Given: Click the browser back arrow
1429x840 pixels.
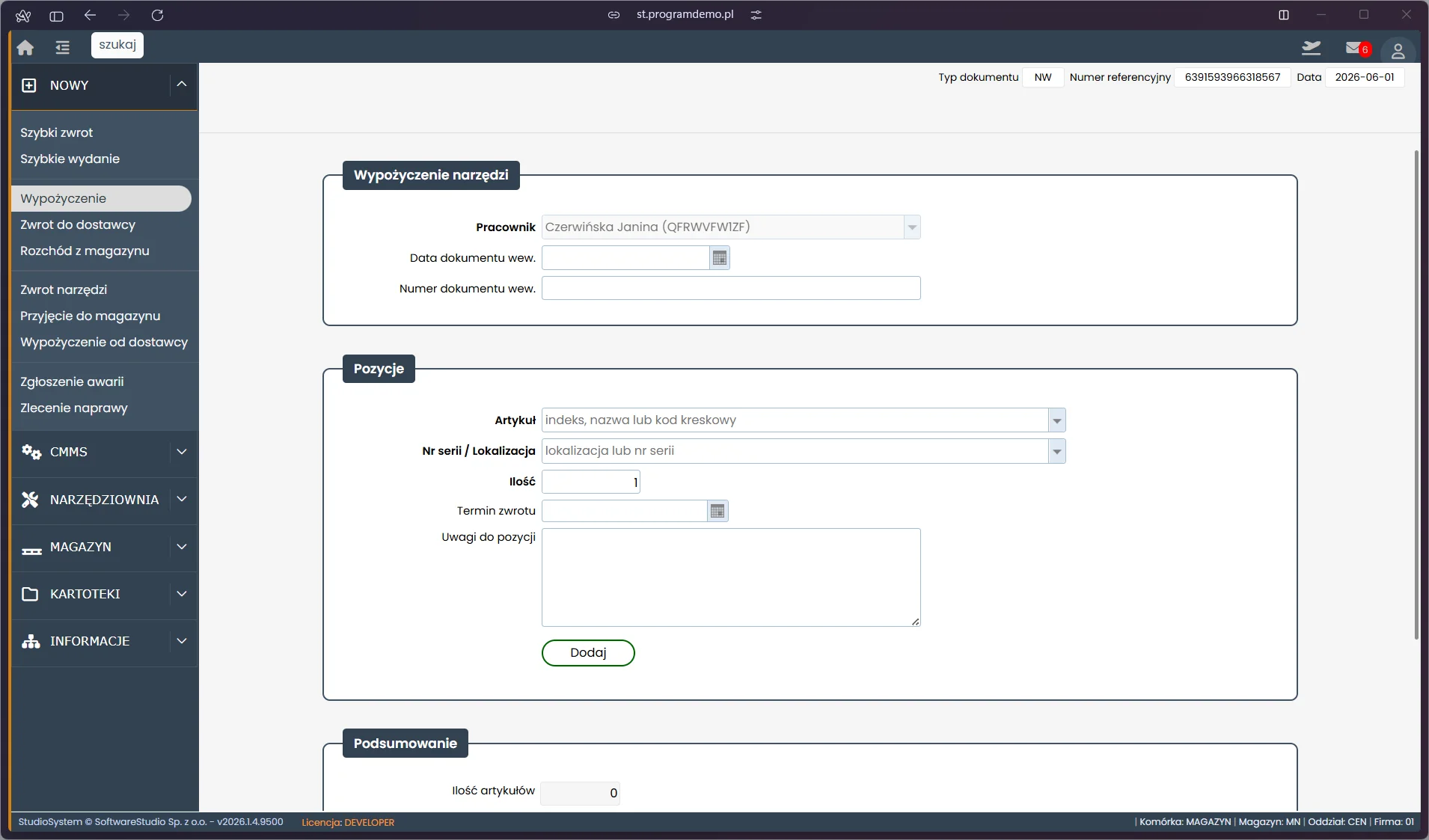Looking at the screenshot, I should click(x=91, y=15).
